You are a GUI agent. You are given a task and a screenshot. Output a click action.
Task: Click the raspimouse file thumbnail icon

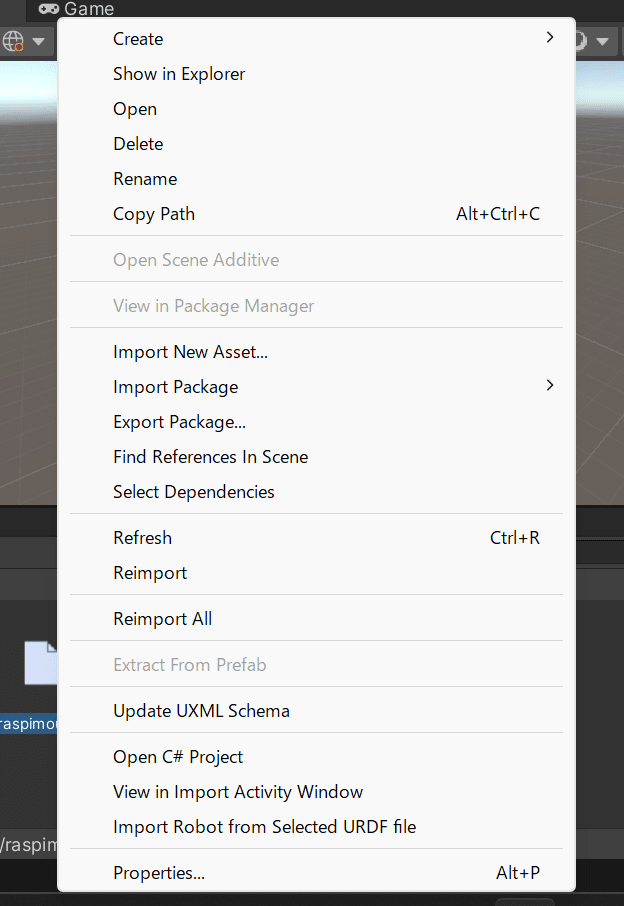coord(42,664)
